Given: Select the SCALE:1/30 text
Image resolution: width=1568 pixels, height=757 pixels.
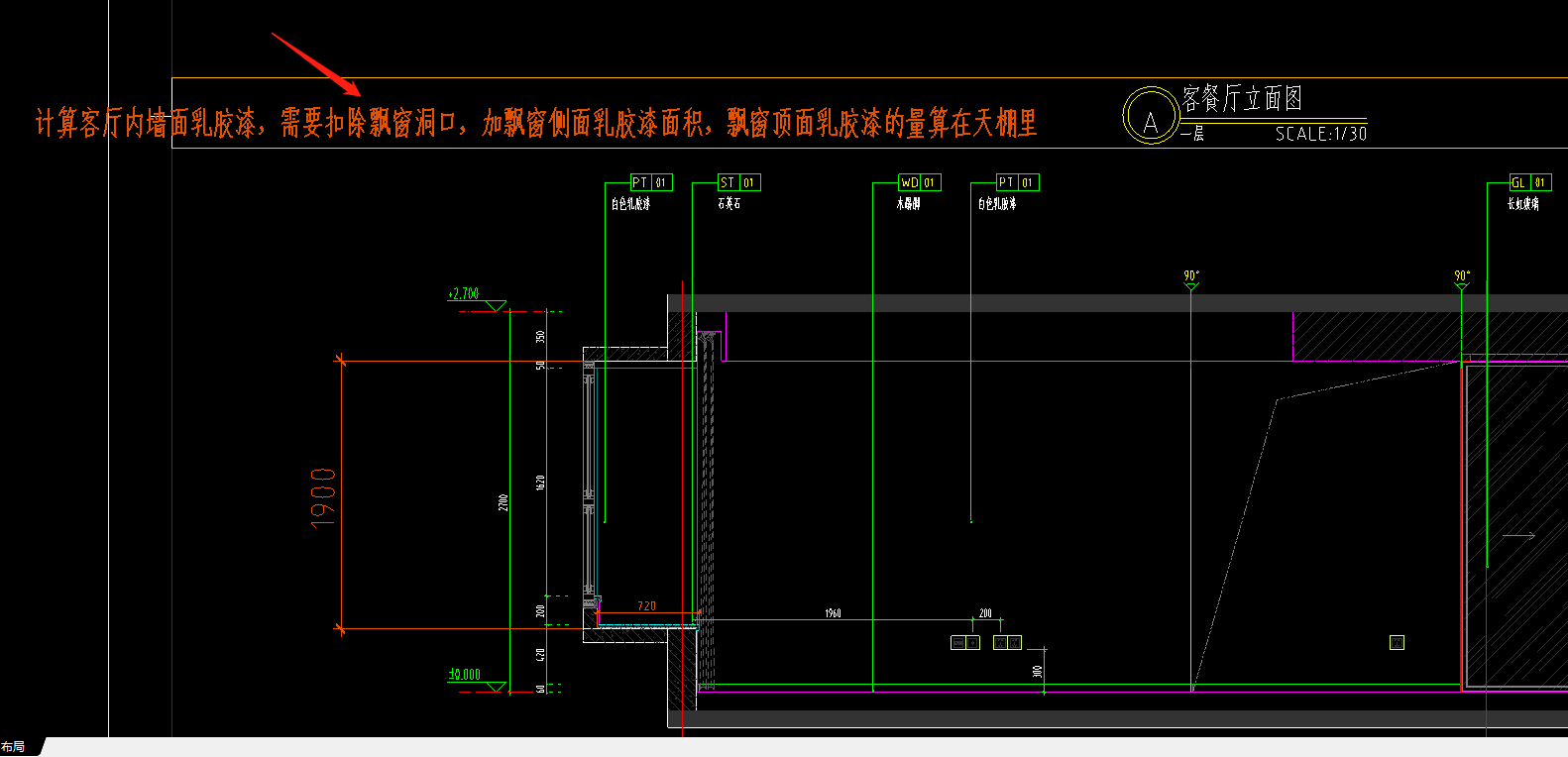Looking at the screenshot, I should 1321,134.
